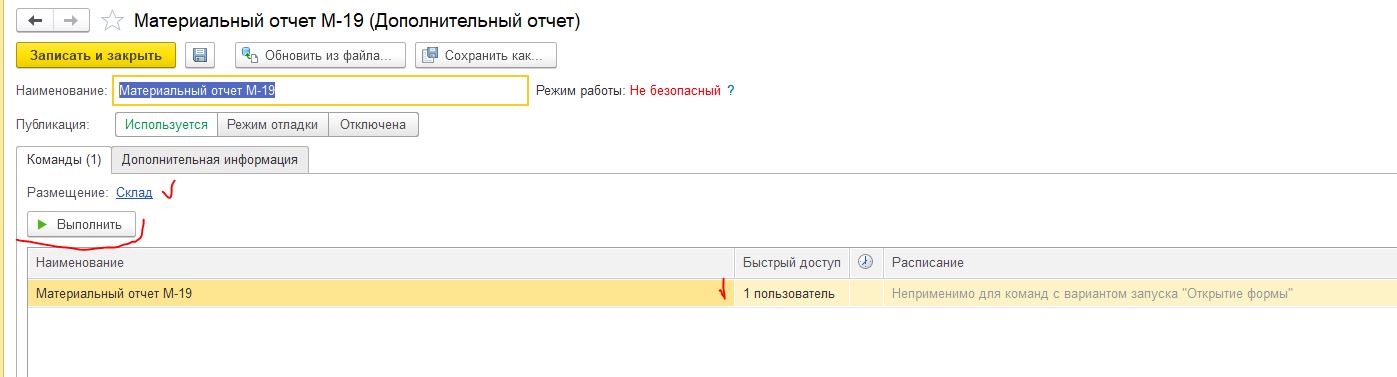The width and height of the screenshot is (1397, 377).
Task: Set publication to Отключена
Action: pyautogui.click(x=373, y=125)
